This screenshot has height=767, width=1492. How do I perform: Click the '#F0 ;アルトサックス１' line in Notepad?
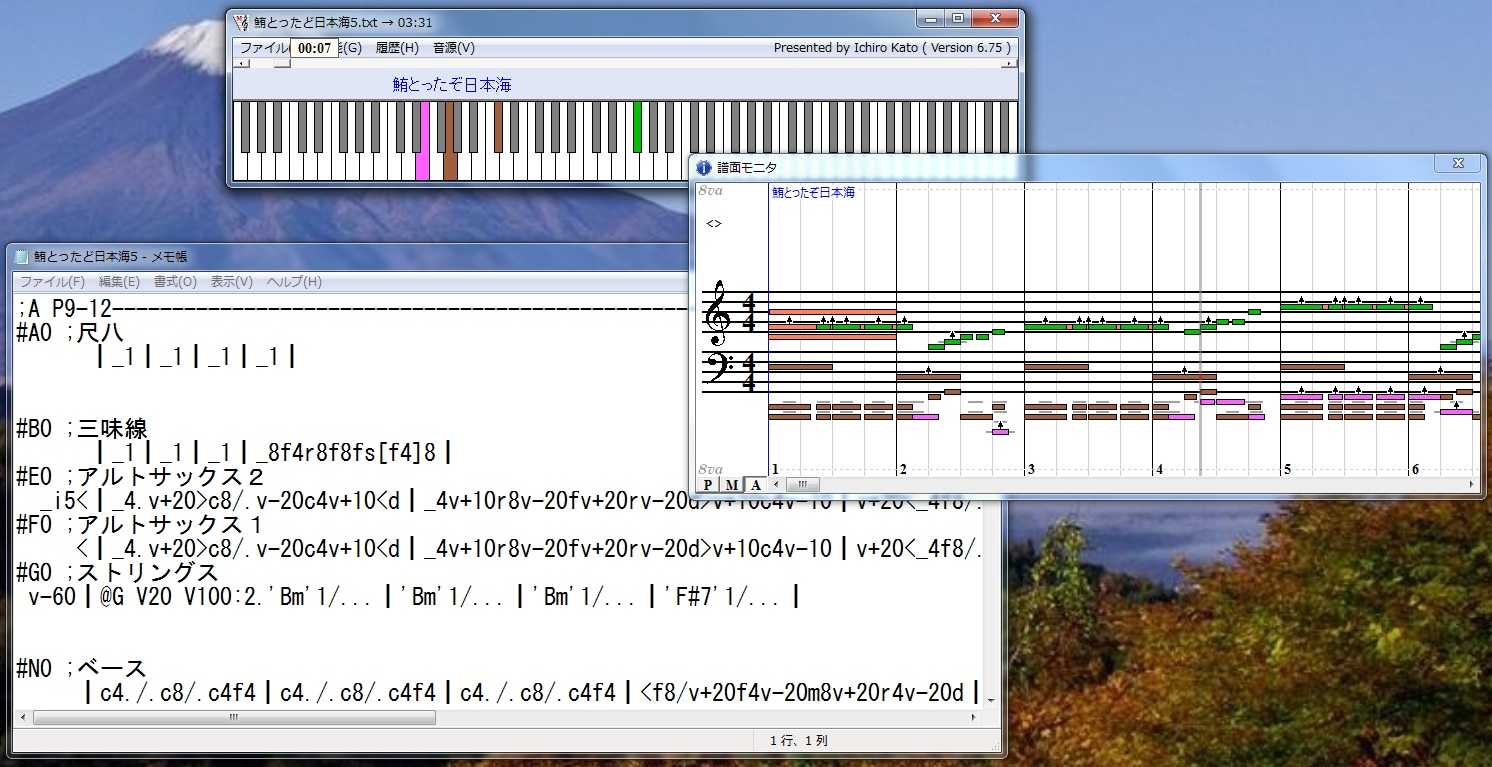tap(142, 525)
